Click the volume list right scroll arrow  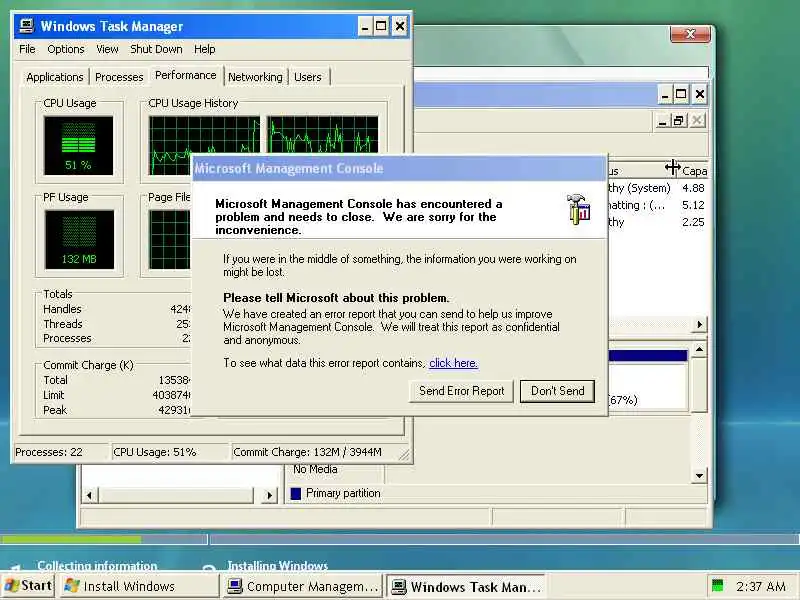[x=699, y=324]
